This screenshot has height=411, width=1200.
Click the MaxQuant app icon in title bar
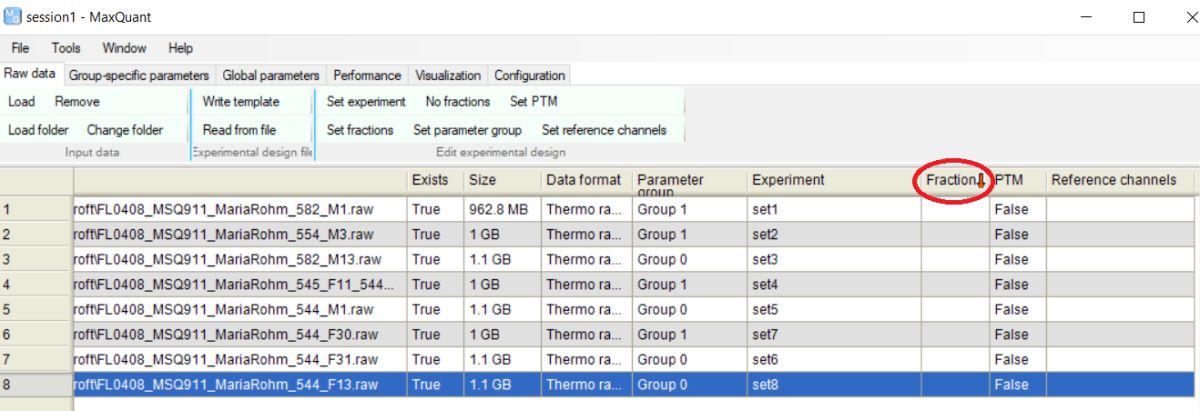[12, 17]
